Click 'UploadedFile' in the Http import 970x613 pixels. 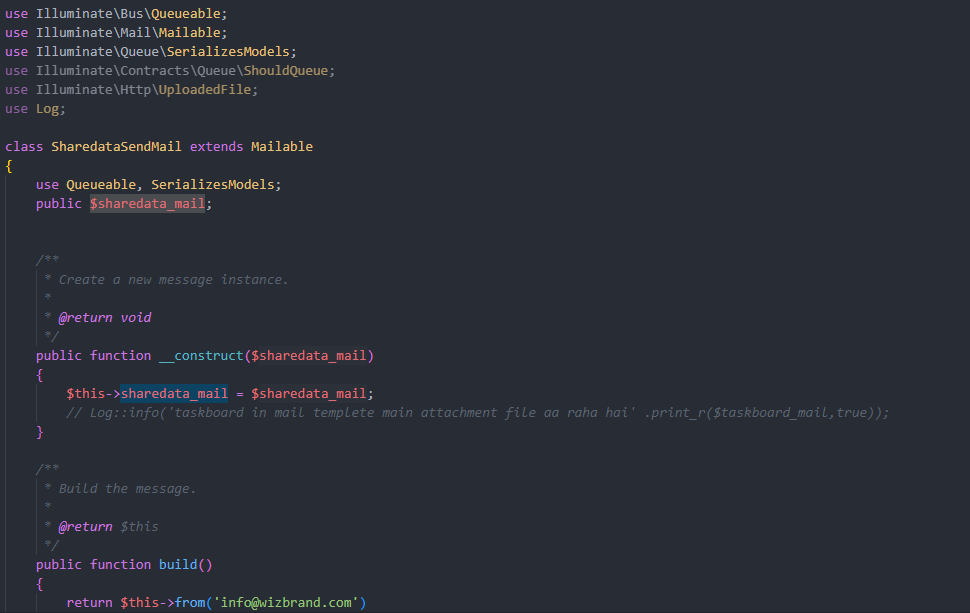coord(205,90)
